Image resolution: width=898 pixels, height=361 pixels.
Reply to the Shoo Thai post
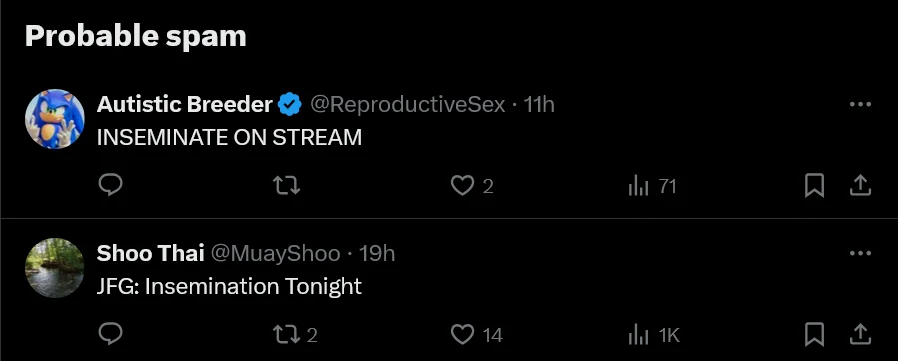(111, 334)
